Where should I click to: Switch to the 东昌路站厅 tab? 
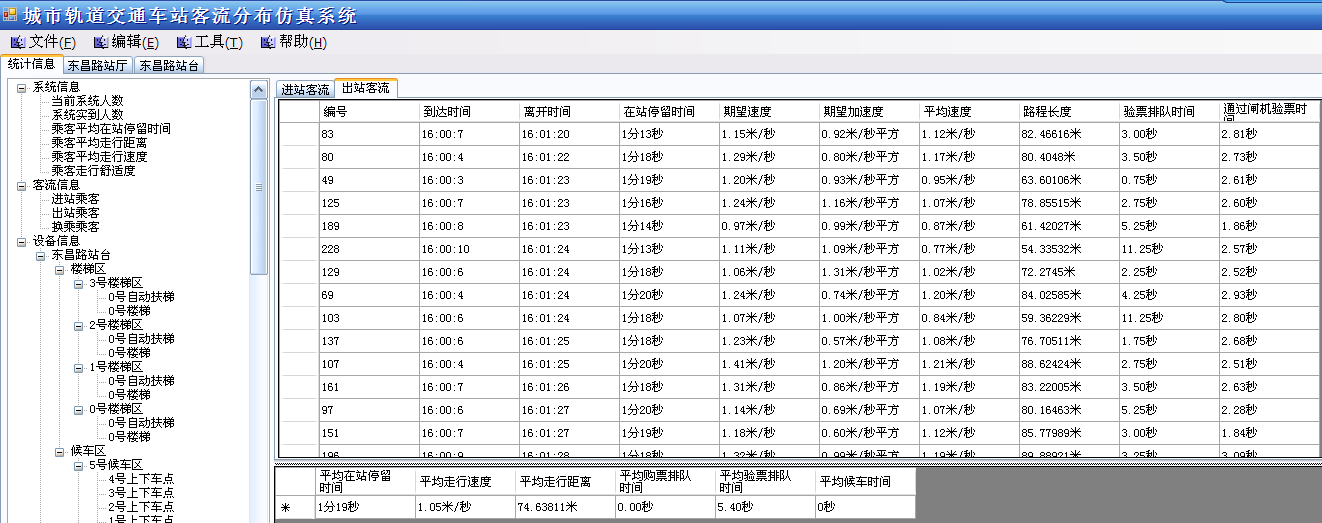coord(97,66)
